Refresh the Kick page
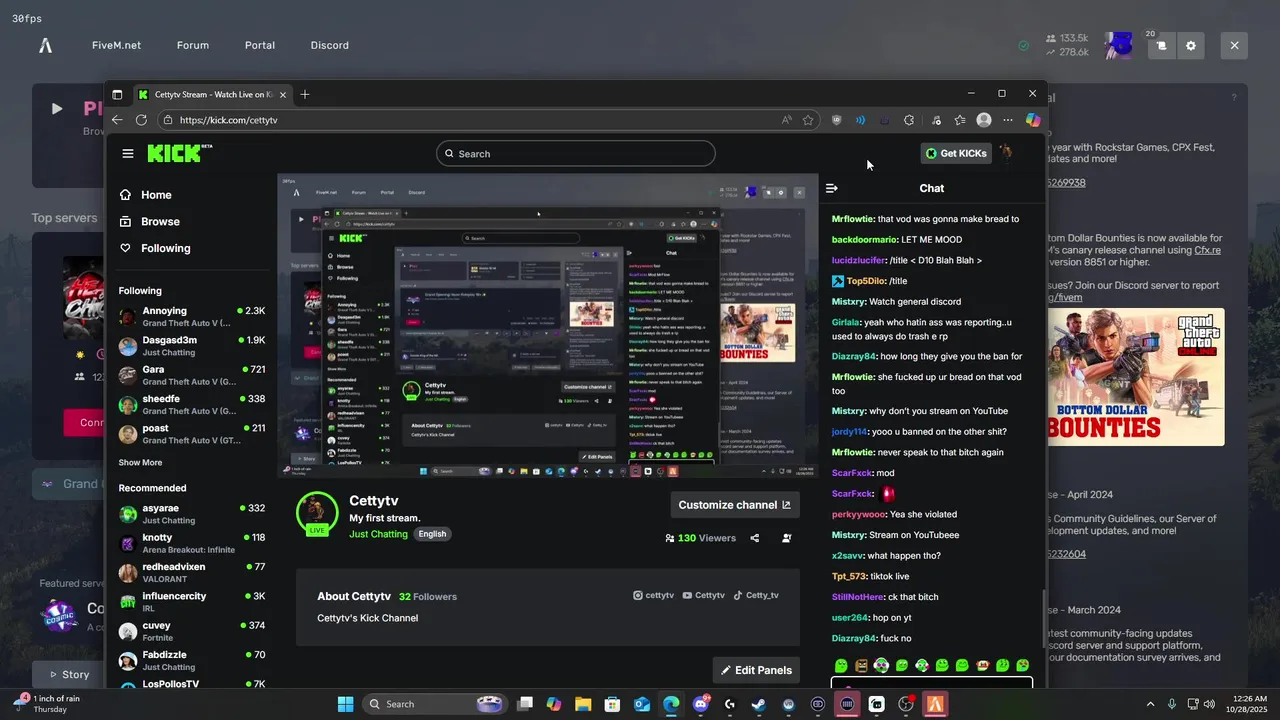Image resolution: width=1280 pixels, height=720 pixels. (x=141, y=120)
